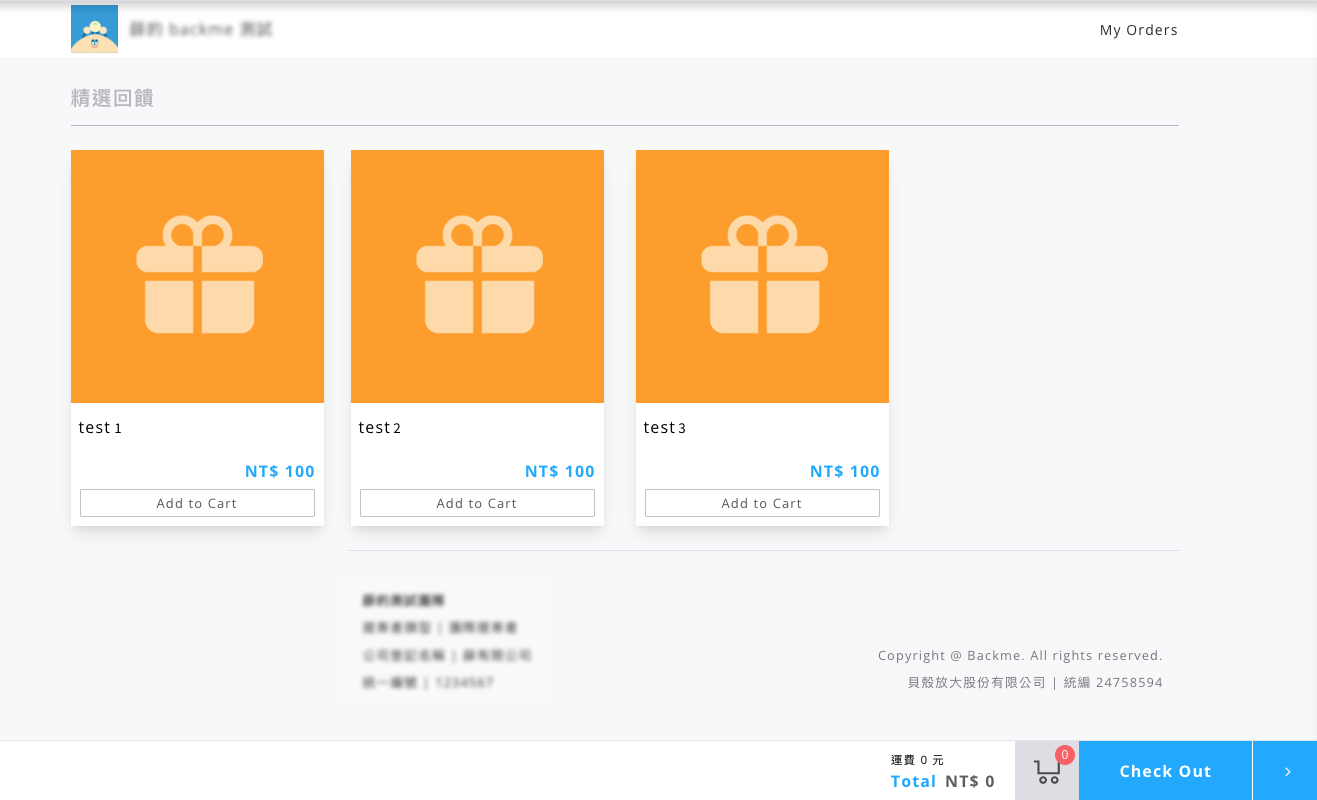This screenshot has width=1317, height=800.
Task: Click the gift icon for test2
Action: [x=479, y=275]
